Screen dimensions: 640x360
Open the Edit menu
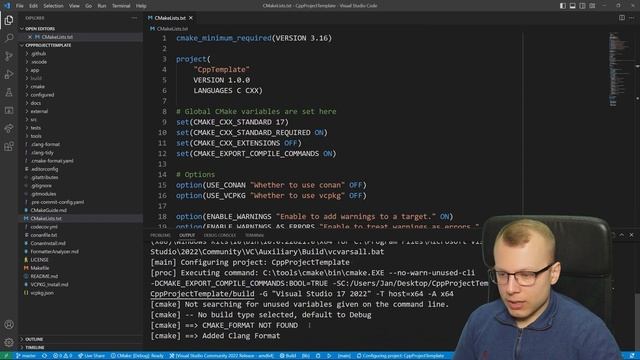[33, 6]
